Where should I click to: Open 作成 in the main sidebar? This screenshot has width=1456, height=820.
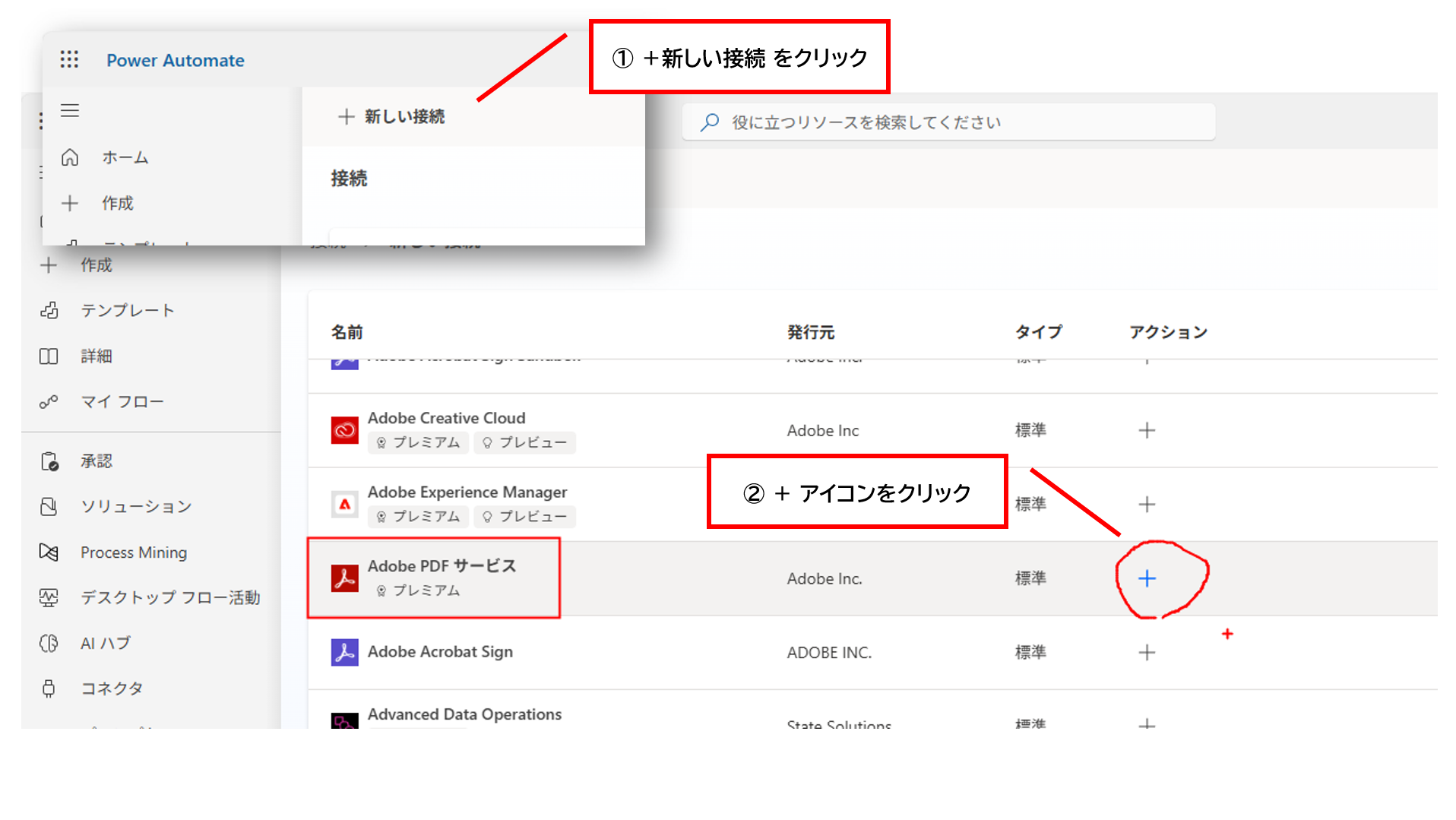tap(97, 264)
